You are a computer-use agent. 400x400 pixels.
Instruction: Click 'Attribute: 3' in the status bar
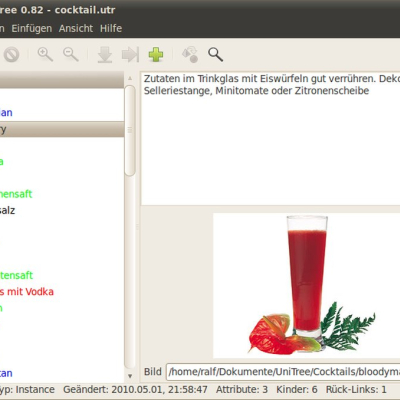coord(242,389)
